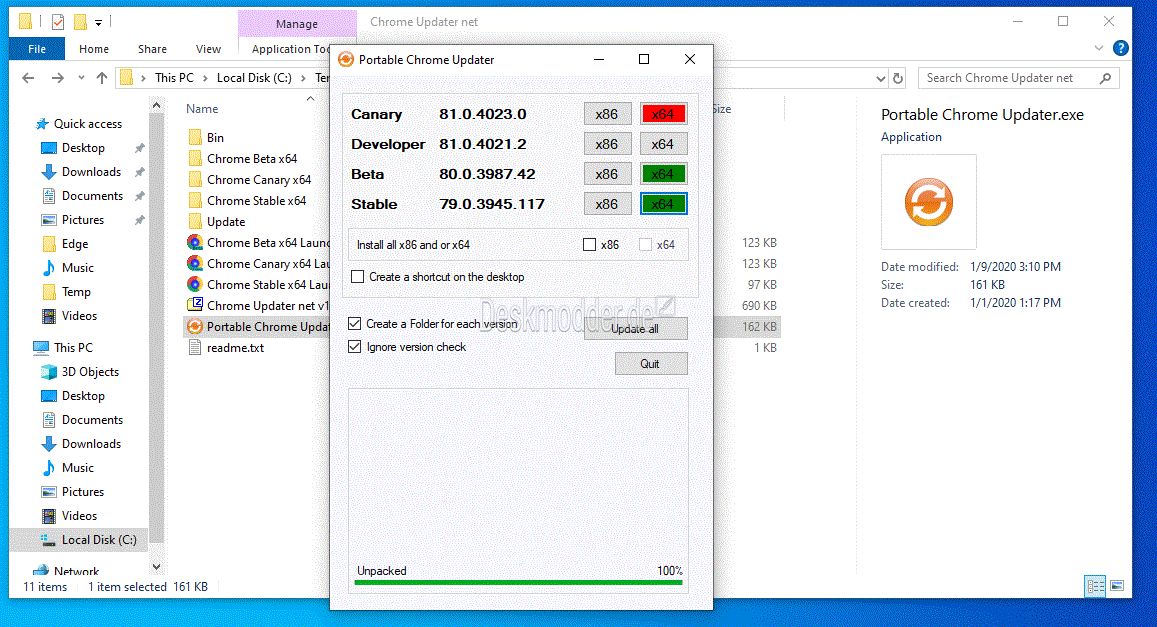Screen dimensions: 1157x627
Task: Install Canary x86 version
Action: [x=607, y=114]
